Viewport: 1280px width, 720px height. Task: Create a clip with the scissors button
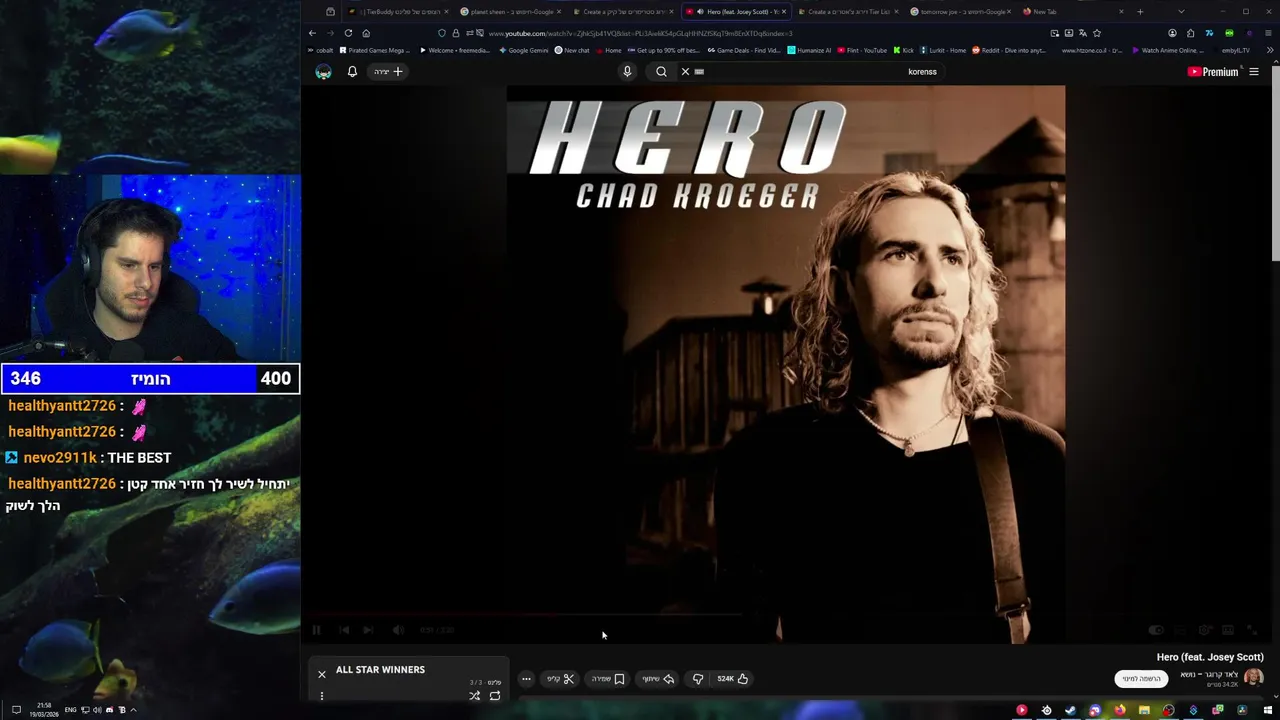pos(561,679)
